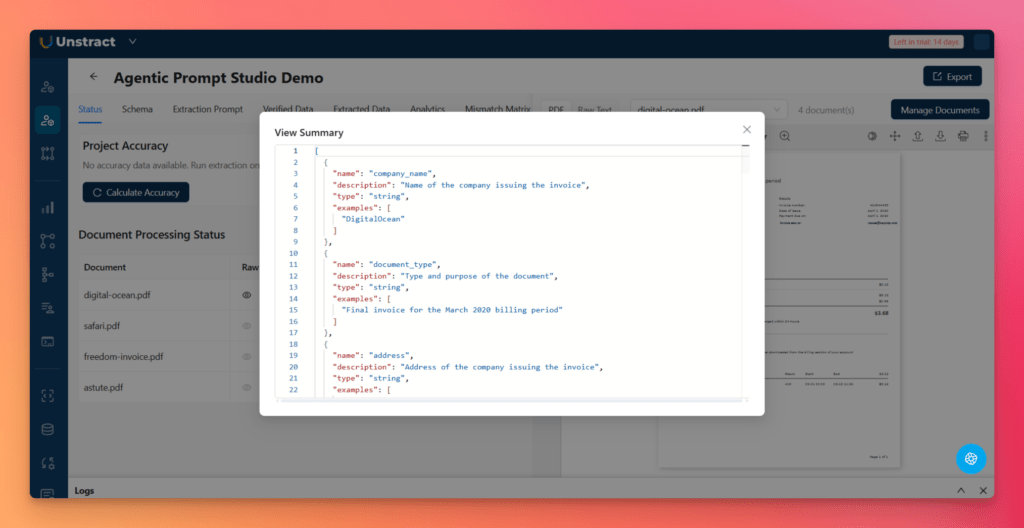1024x528 pixels.
Task: Open the digital-ocean.pdf document dropdown
Action: coord(710,109)
